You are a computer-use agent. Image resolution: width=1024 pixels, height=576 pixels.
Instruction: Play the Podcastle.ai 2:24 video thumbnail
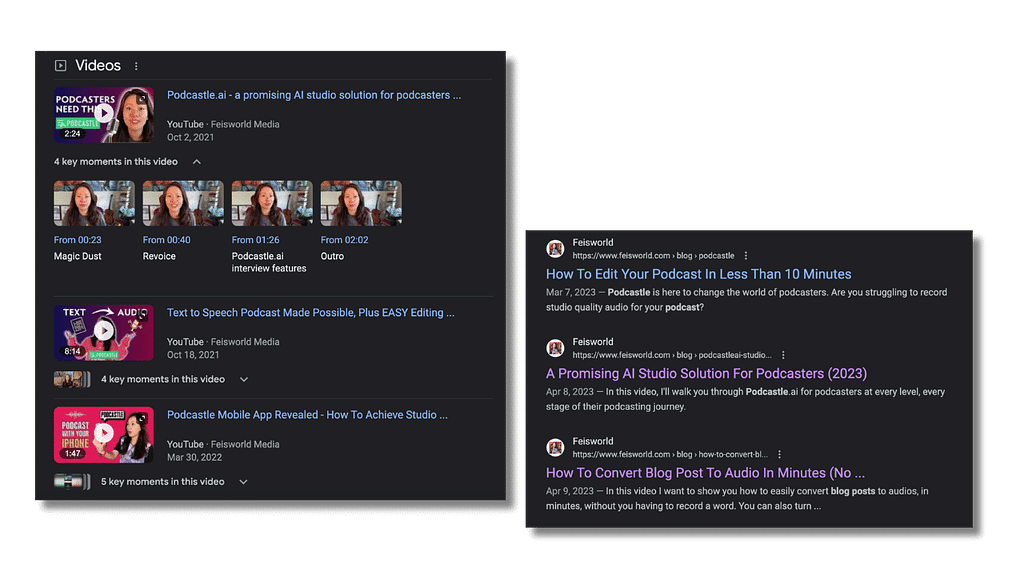pos(104,115)
